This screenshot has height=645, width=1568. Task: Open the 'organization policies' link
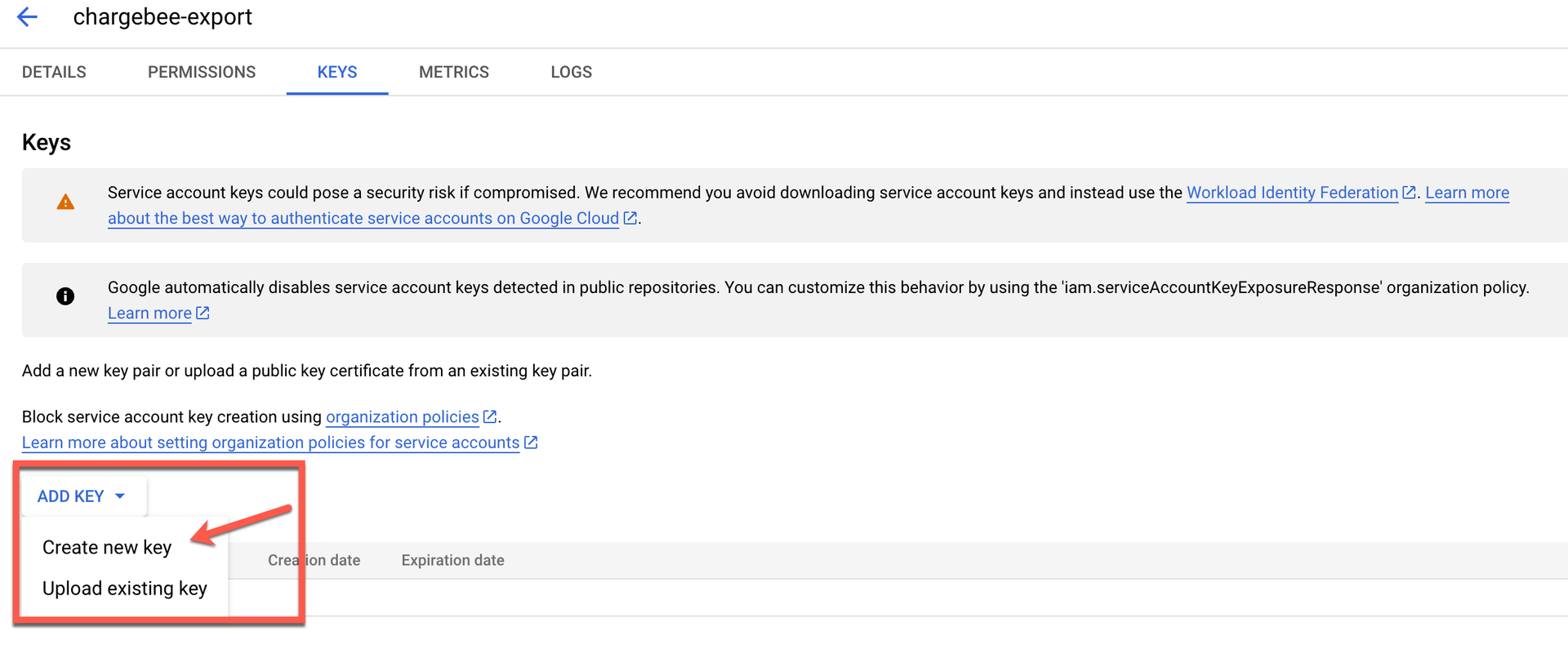point(402,416)
